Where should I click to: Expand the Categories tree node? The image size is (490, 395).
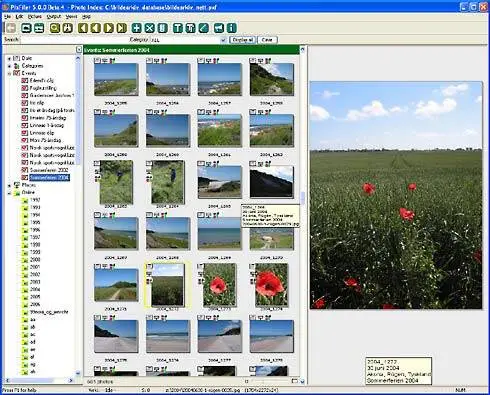[x=9, y=66]
